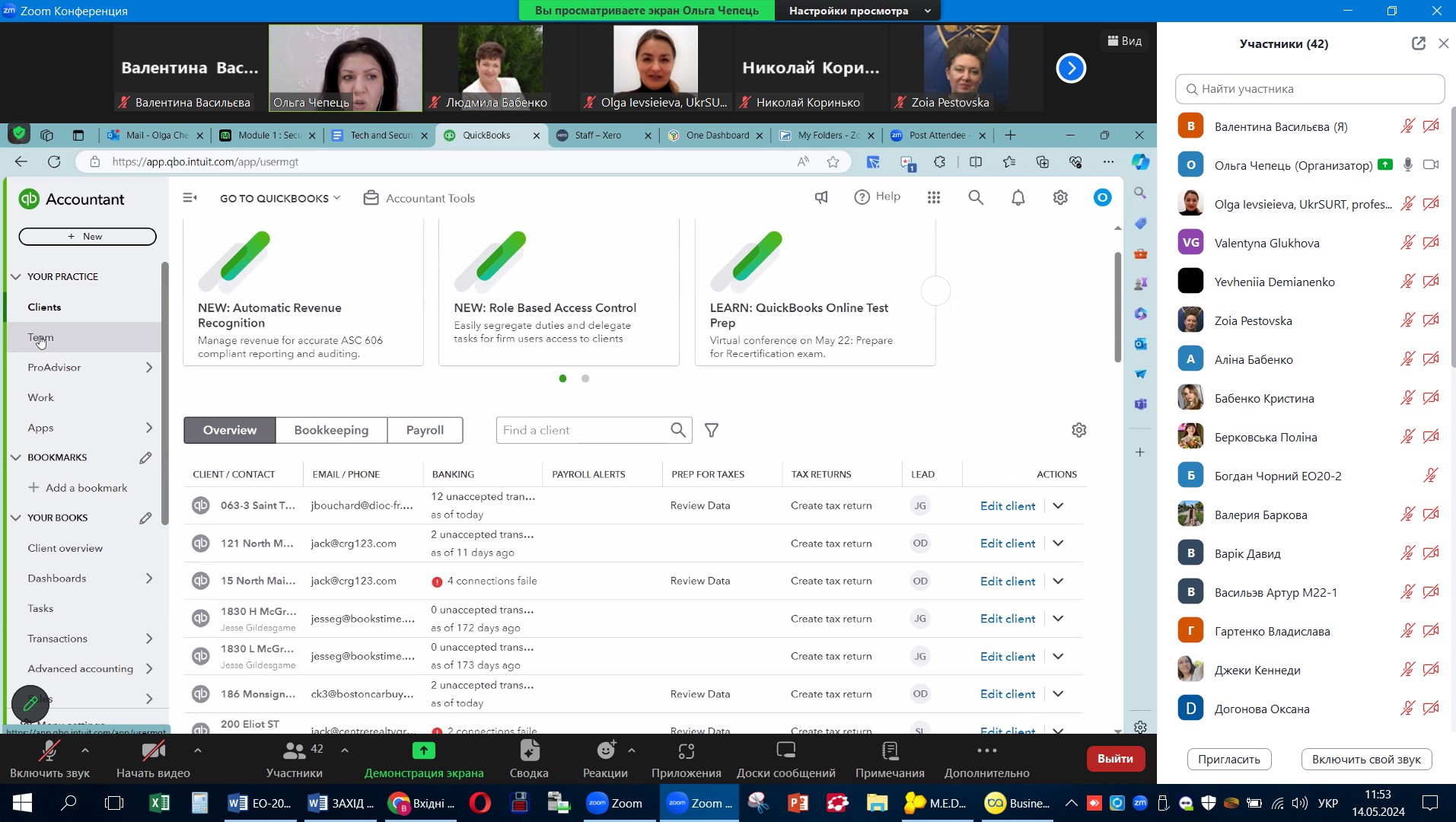
Task: Open Доски сообщений in Zoom toolbar
Action: click(x=786, y=760)
